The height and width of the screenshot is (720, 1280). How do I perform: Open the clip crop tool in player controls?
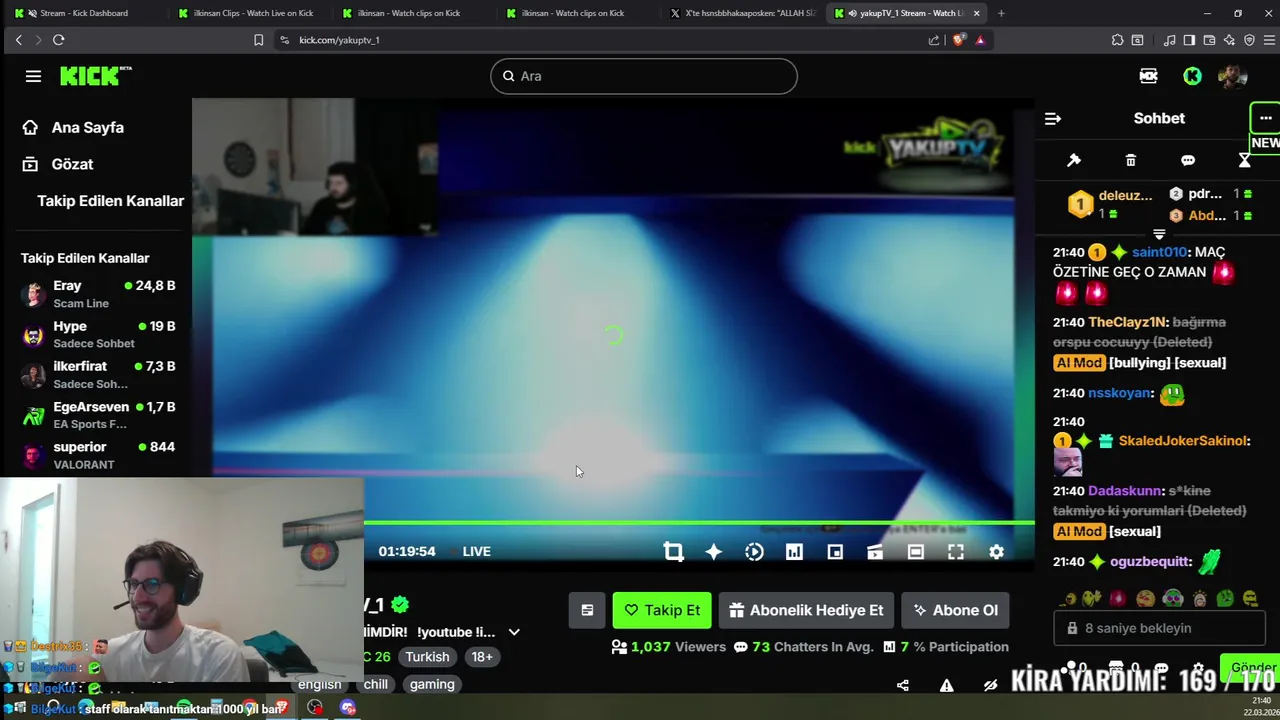(673, 552)
